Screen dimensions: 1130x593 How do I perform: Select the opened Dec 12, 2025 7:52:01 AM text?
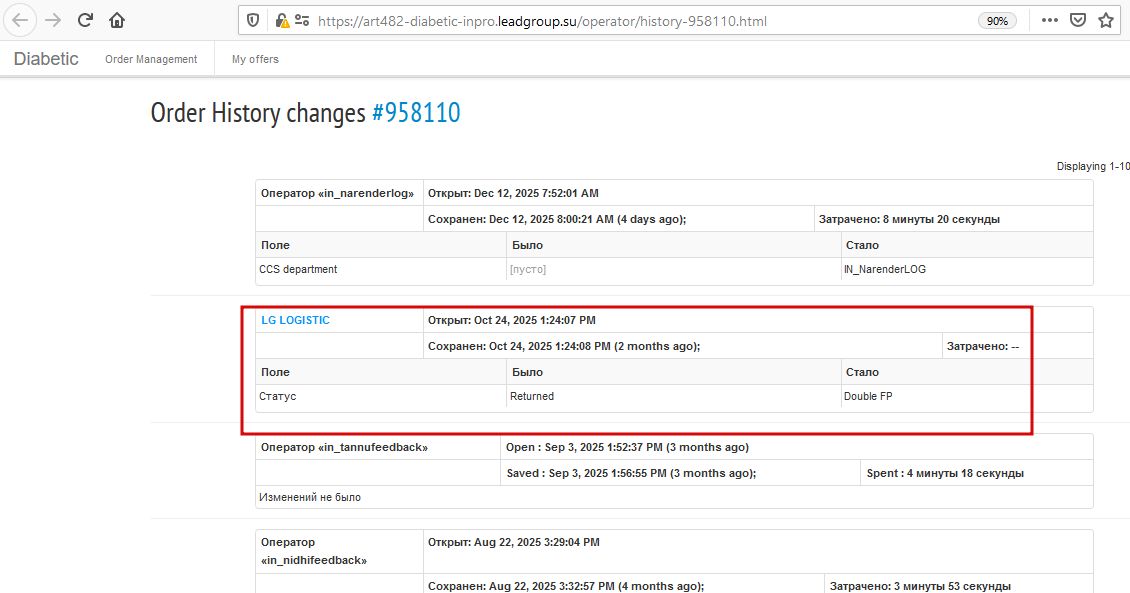click(x=513, y=193)
